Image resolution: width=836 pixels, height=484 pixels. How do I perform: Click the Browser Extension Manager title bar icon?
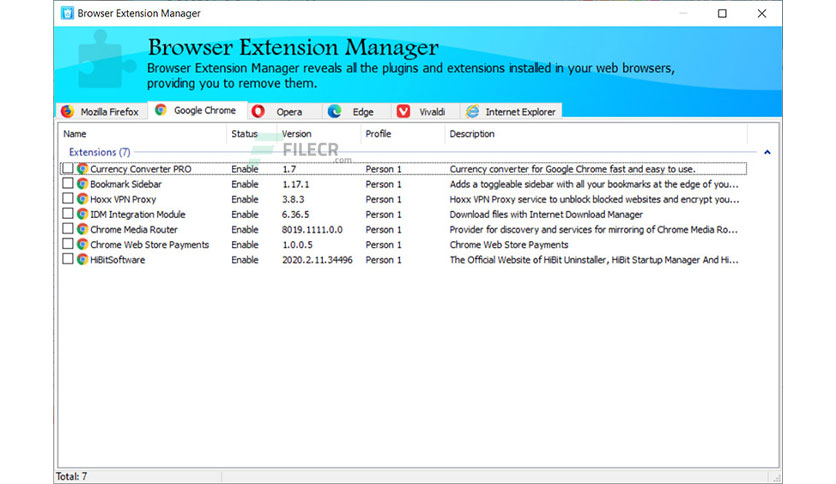pyautogui.click(x=67, y=13)
